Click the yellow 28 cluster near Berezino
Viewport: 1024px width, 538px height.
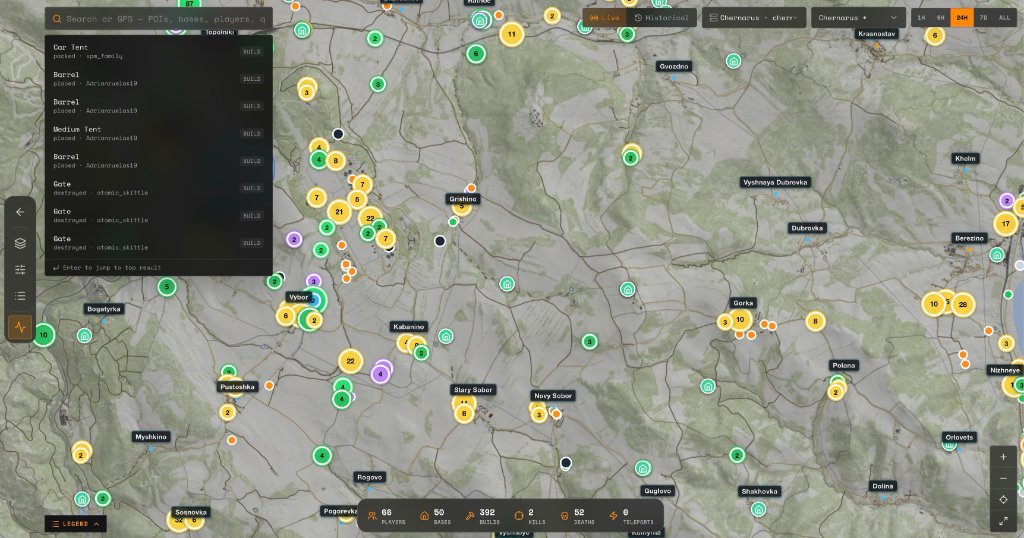(x=963, y=304)
